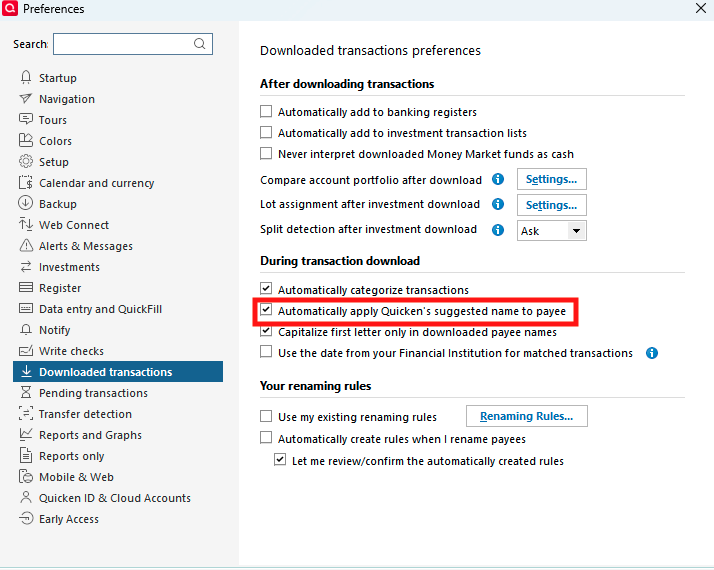Show info for Lot assignment after download
Screen dimensions: 714x570
click(x=498, y=204)
